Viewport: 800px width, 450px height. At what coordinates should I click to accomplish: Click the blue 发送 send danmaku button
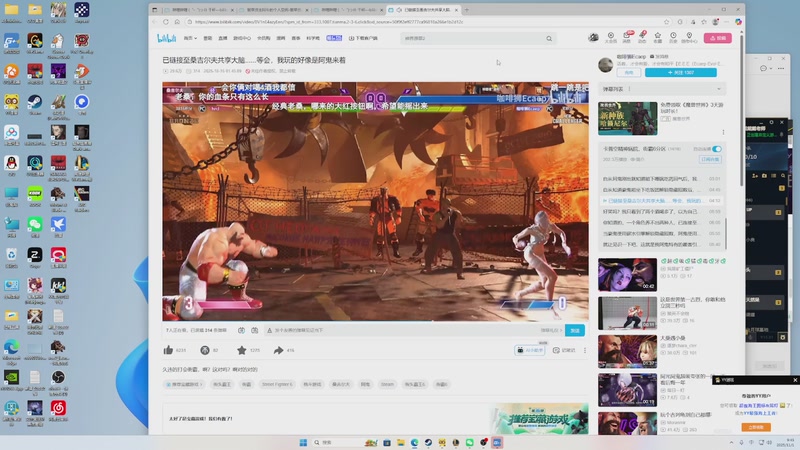point(575,330)
